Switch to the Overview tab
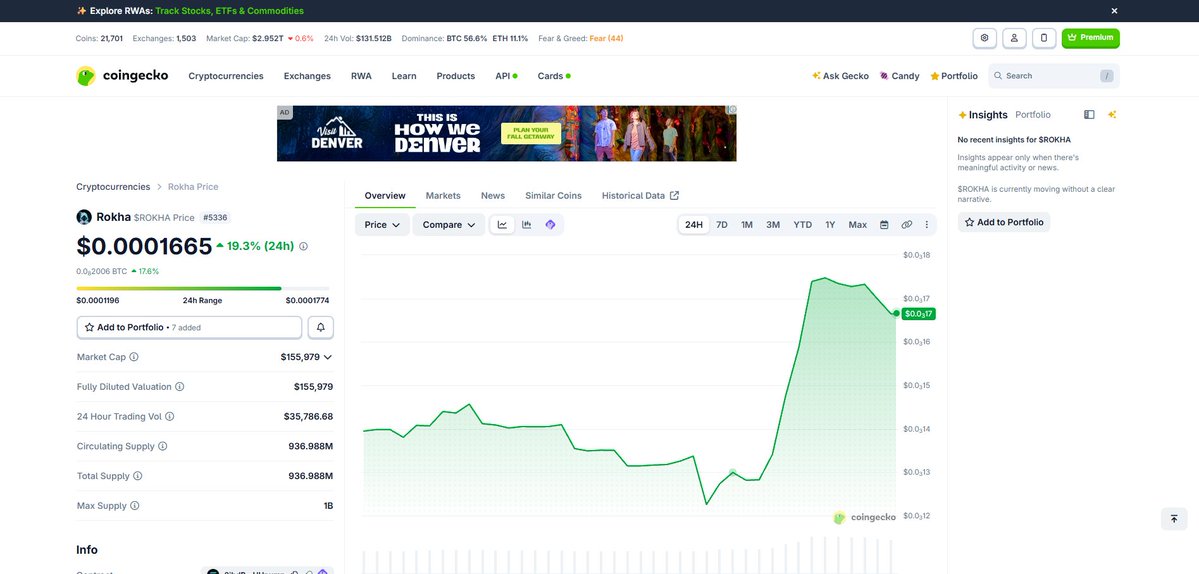Screen dimensions: 1199x574 pos(385,196)
